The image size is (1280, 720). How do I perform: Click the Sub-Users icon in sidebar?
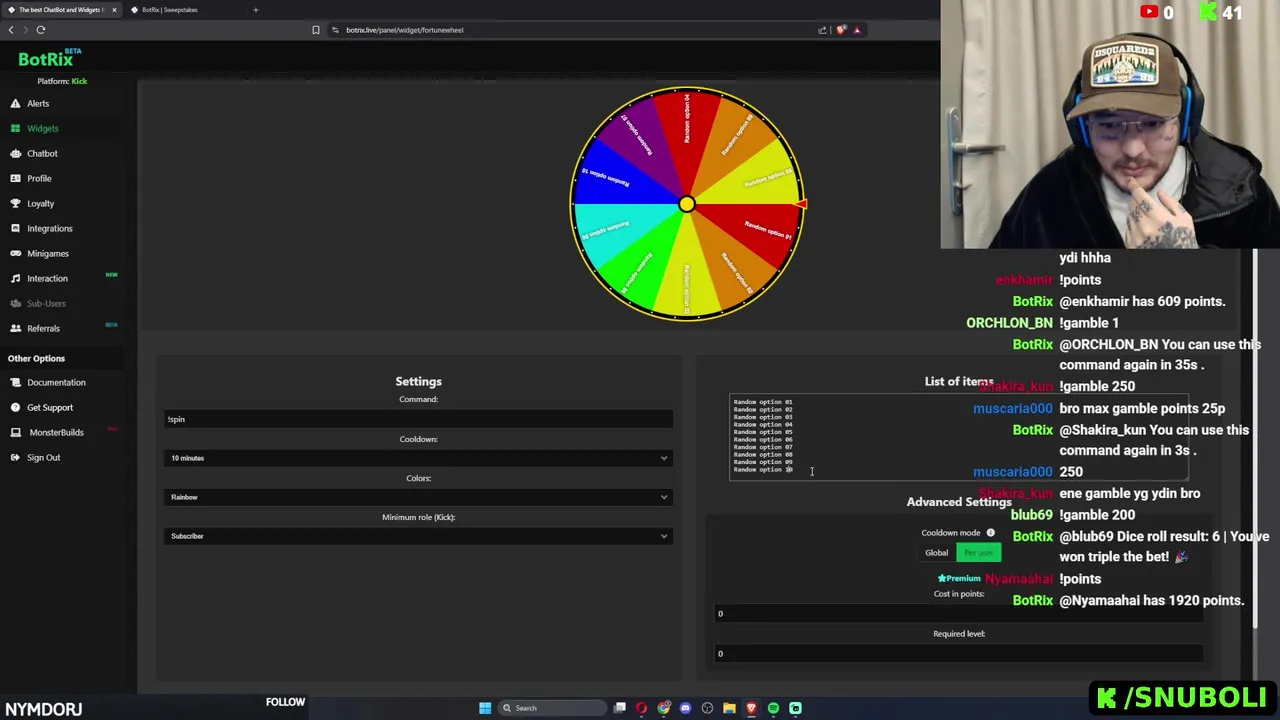(x=16, y=304)
